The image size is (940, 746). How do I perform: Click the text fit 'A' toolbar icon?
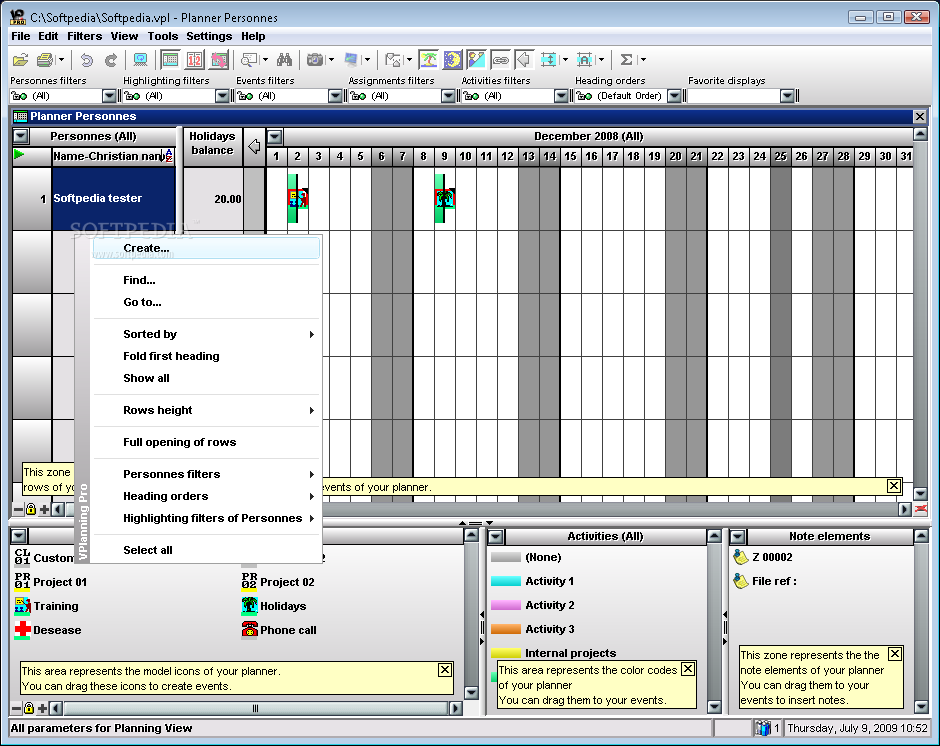point(584,60)
